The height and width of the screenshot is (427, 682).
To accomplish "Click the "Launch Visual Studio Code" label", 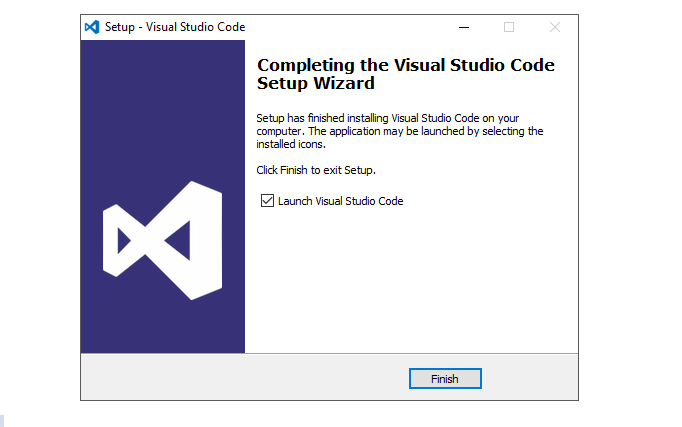I will [340, 201].
